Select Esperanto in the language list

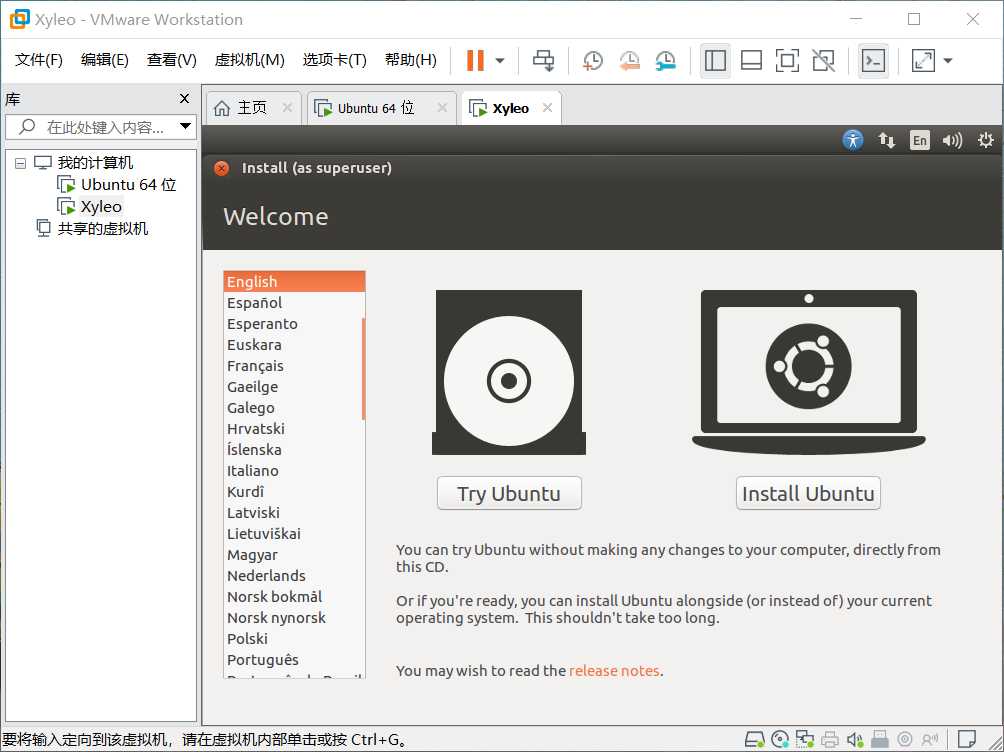pyautogui.click(x=294, y=324)
